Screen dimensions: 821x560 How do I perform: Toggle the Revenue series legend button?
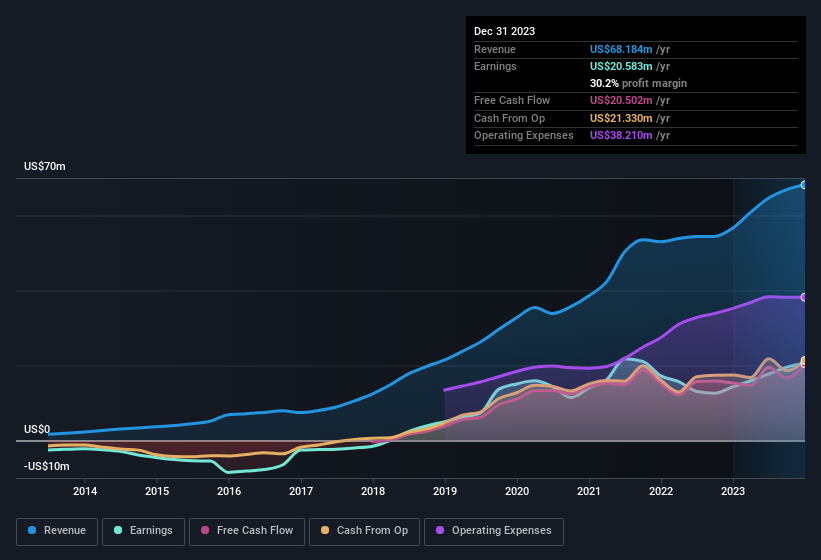click(x=57, y=531)
